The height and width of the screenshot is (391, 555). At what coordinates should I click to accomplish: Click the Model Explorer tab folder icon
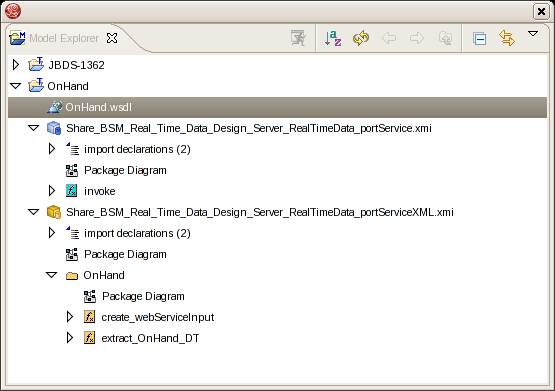pos(17,38)
